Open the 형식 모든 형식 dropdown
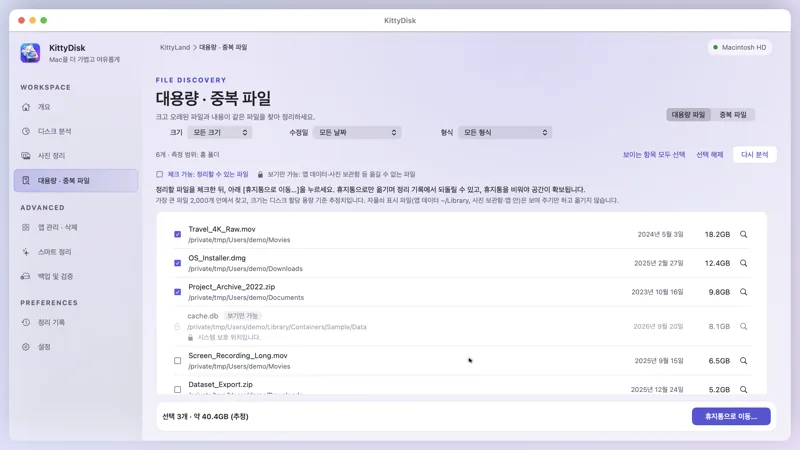This screenshot has width=800, height=450. (x=505, y=133)
